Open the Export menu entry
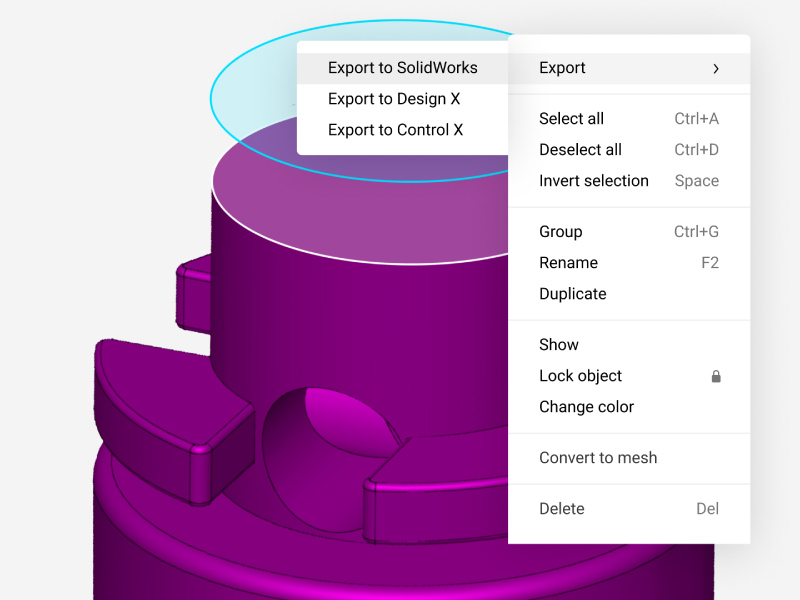 click(x=562, y=68)
